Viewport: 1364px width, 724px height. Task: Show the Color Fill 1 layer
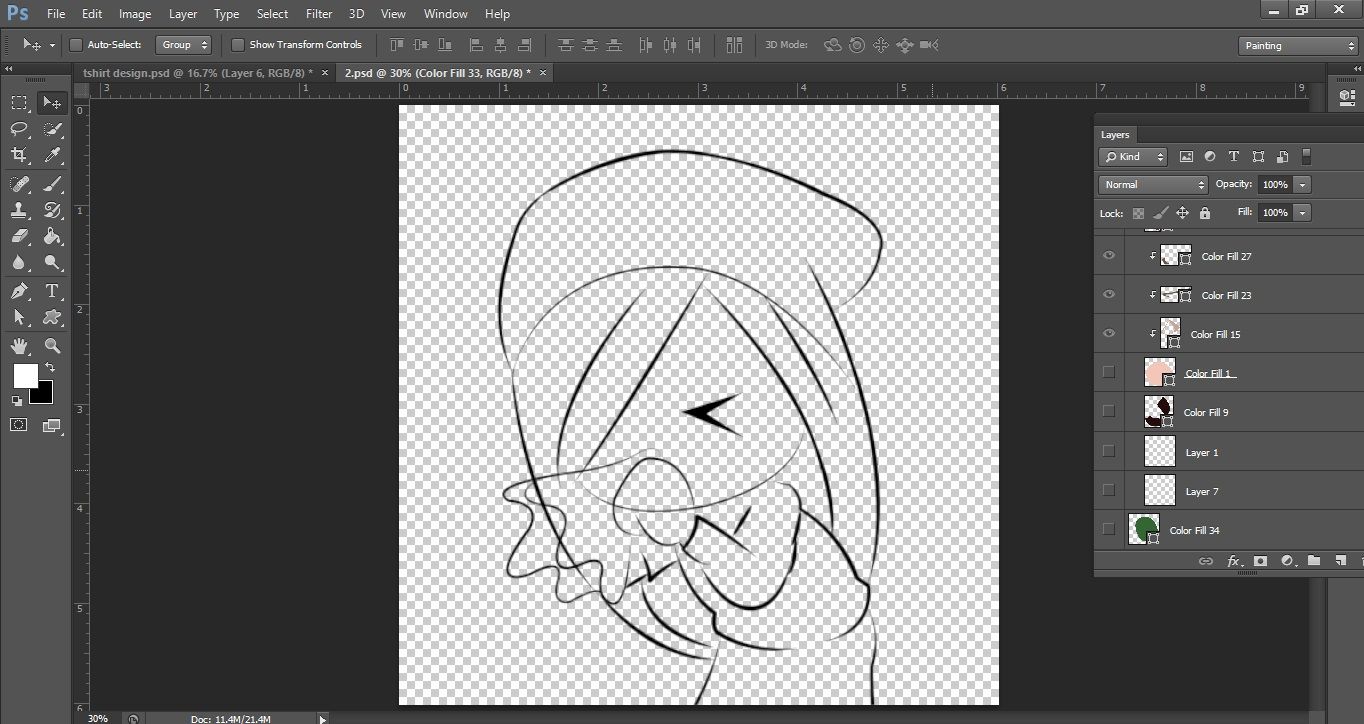coord(1108,372)
